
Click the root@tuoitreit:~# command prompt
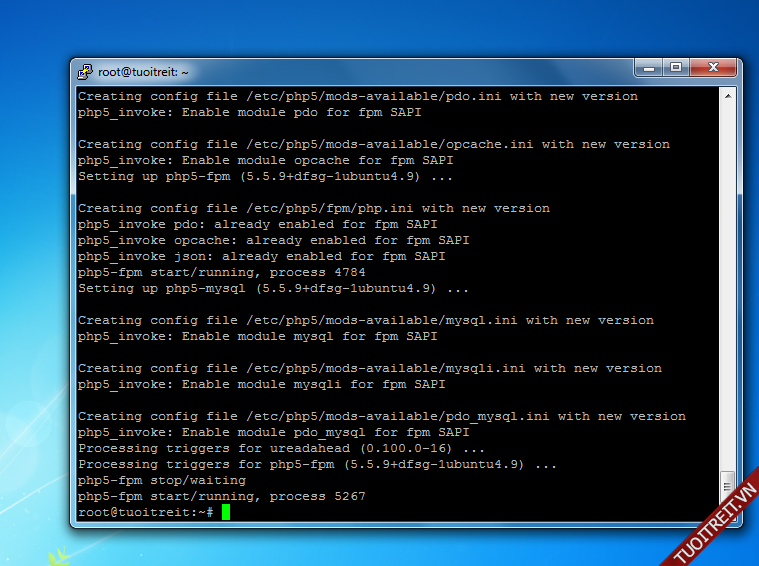(145, 512)
